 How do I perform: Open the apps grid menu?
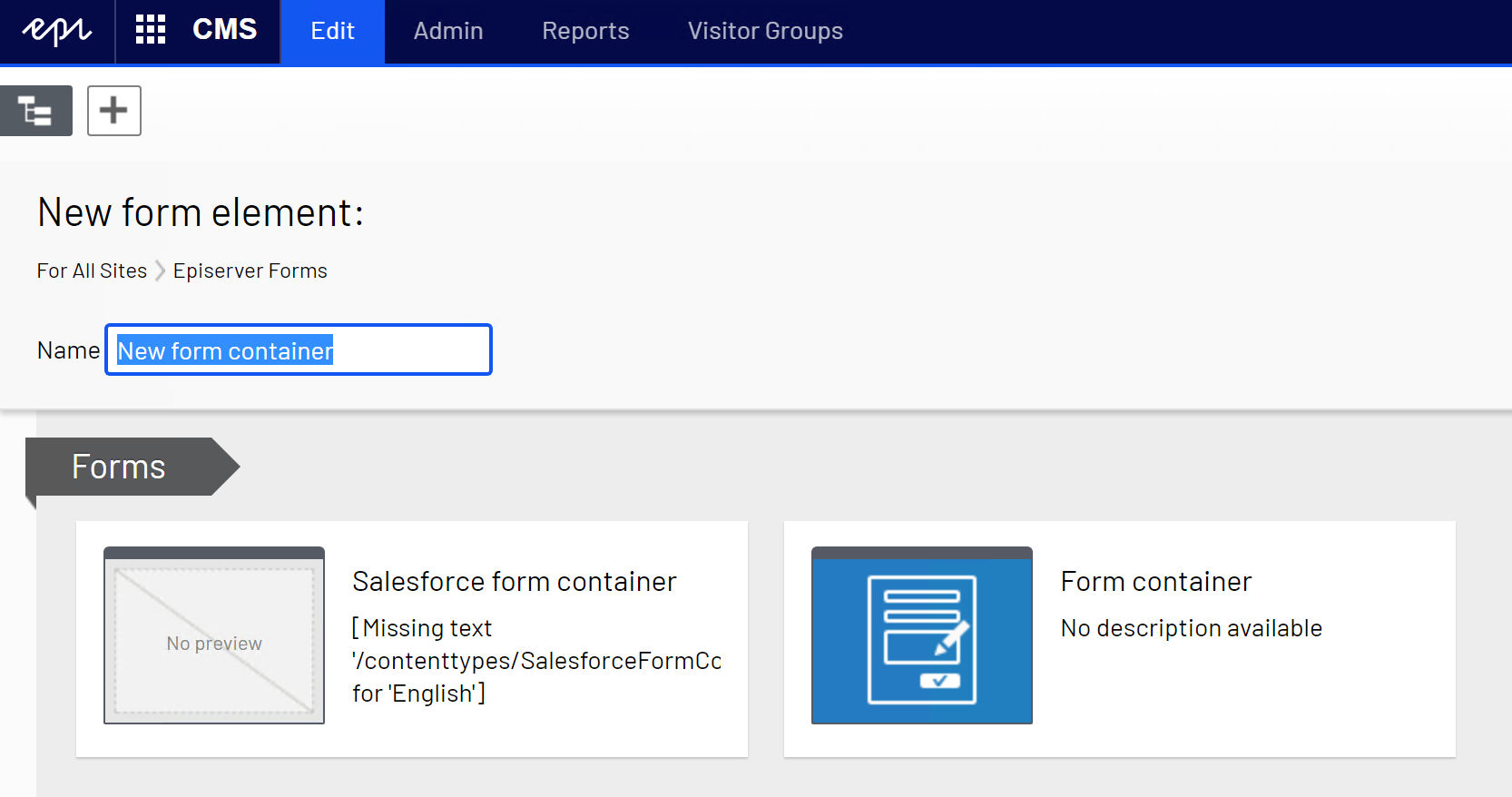(151, 30)
